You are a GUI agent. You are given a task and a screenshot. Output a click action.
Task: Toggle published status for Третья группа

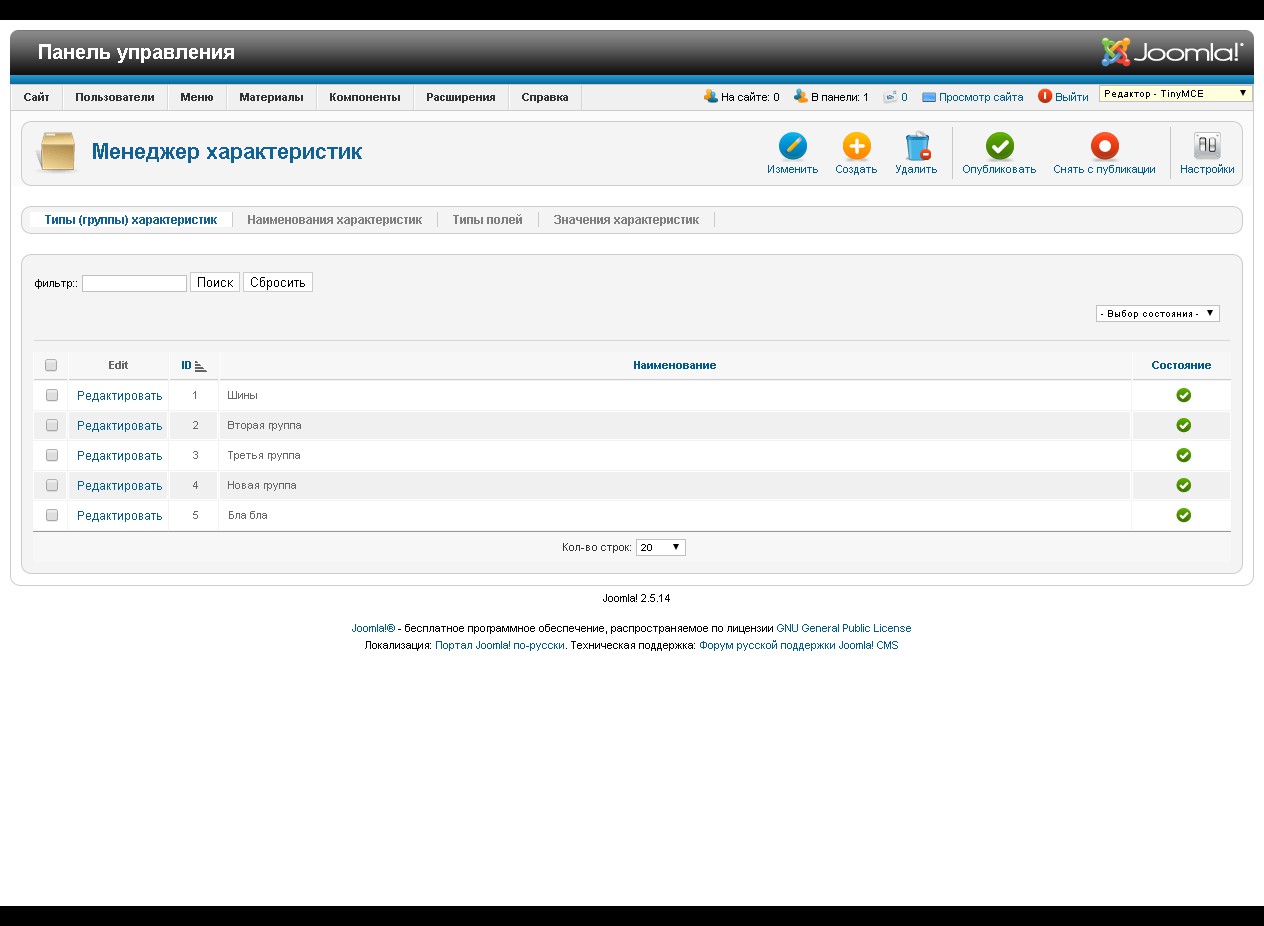coord(1183,455)
